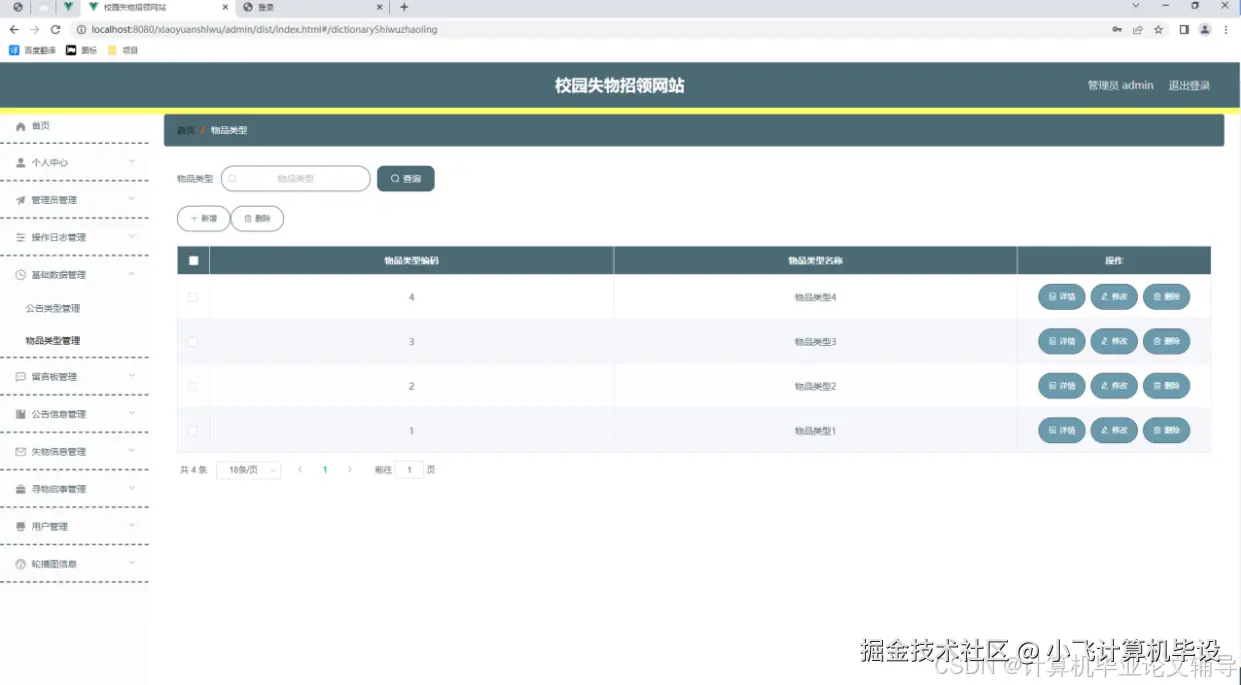Click the envelope icon beside 失物信息管理
This screenshot has width=1241, height=685.
(20, 452)
